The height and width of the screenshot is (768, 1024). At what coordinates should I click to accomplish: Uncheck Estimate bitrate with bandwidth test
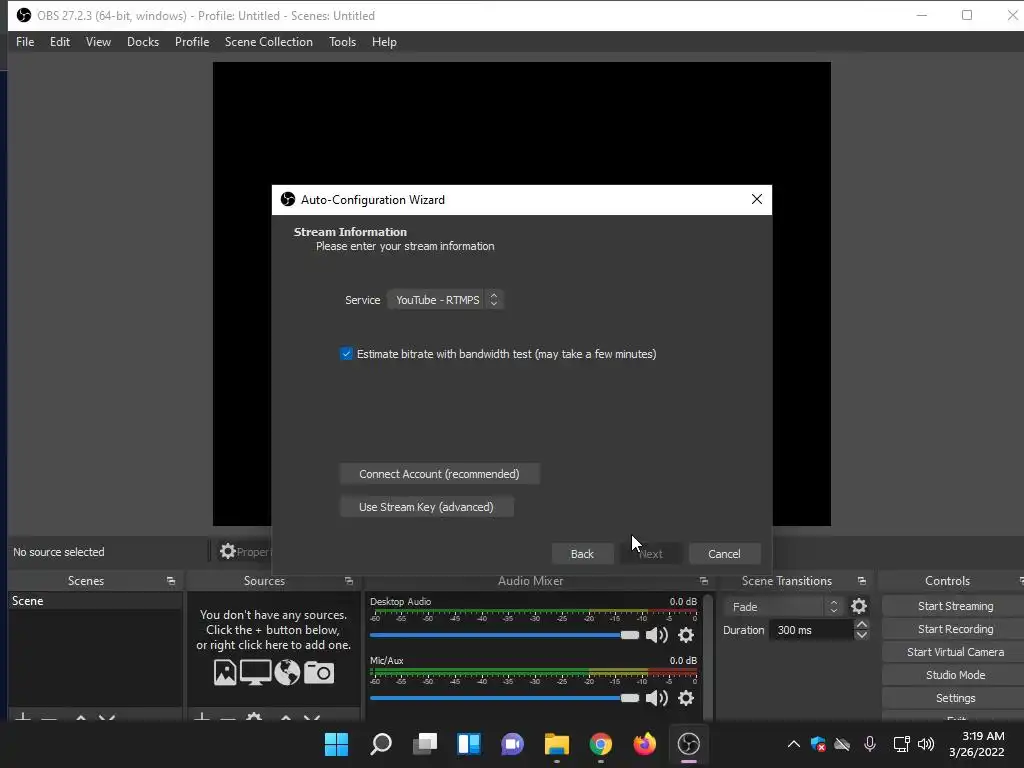point(346,354)
